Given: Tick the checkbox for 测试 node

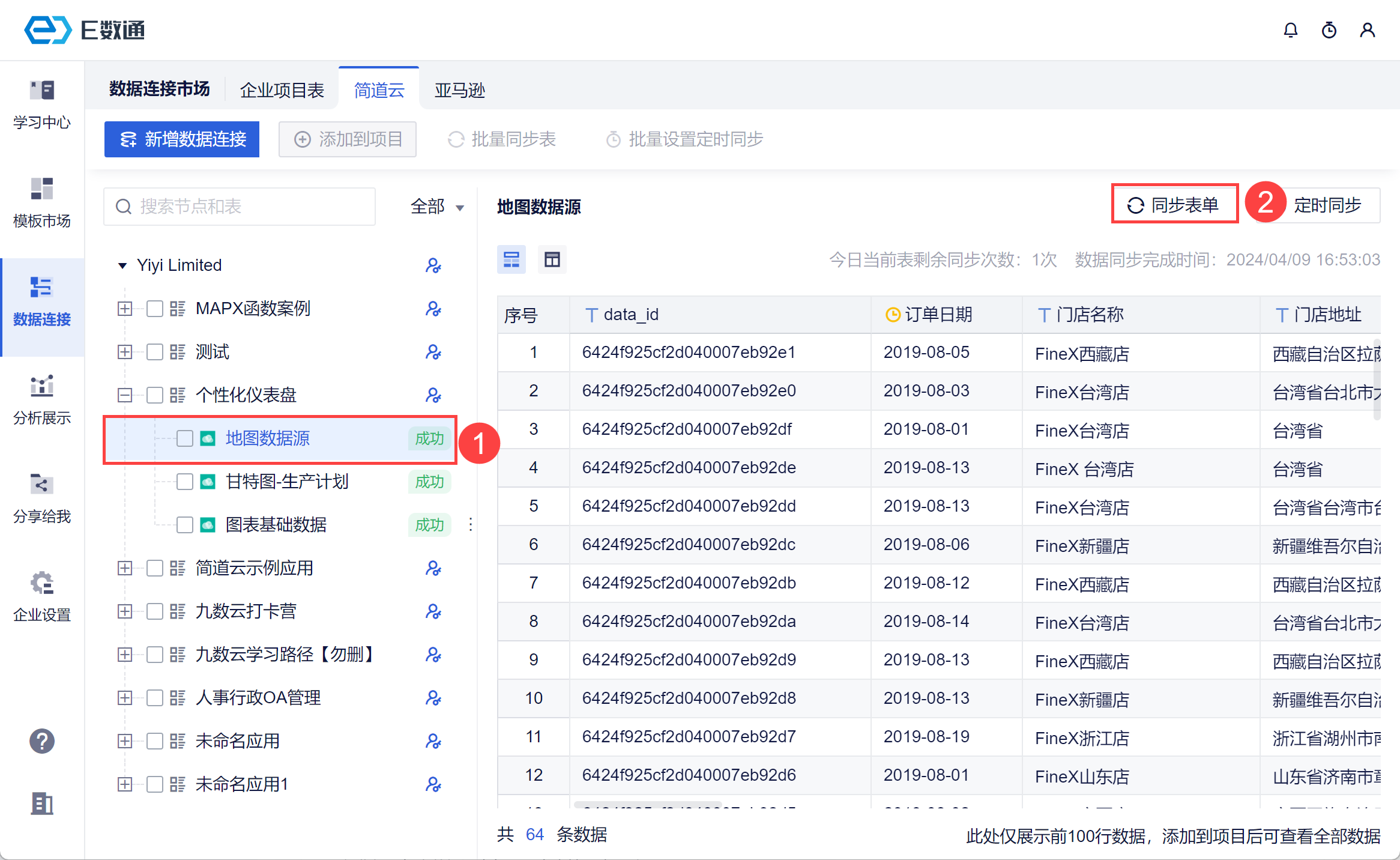Looking at the screenshot, I should pyautogui.click(x=155, y=352).
